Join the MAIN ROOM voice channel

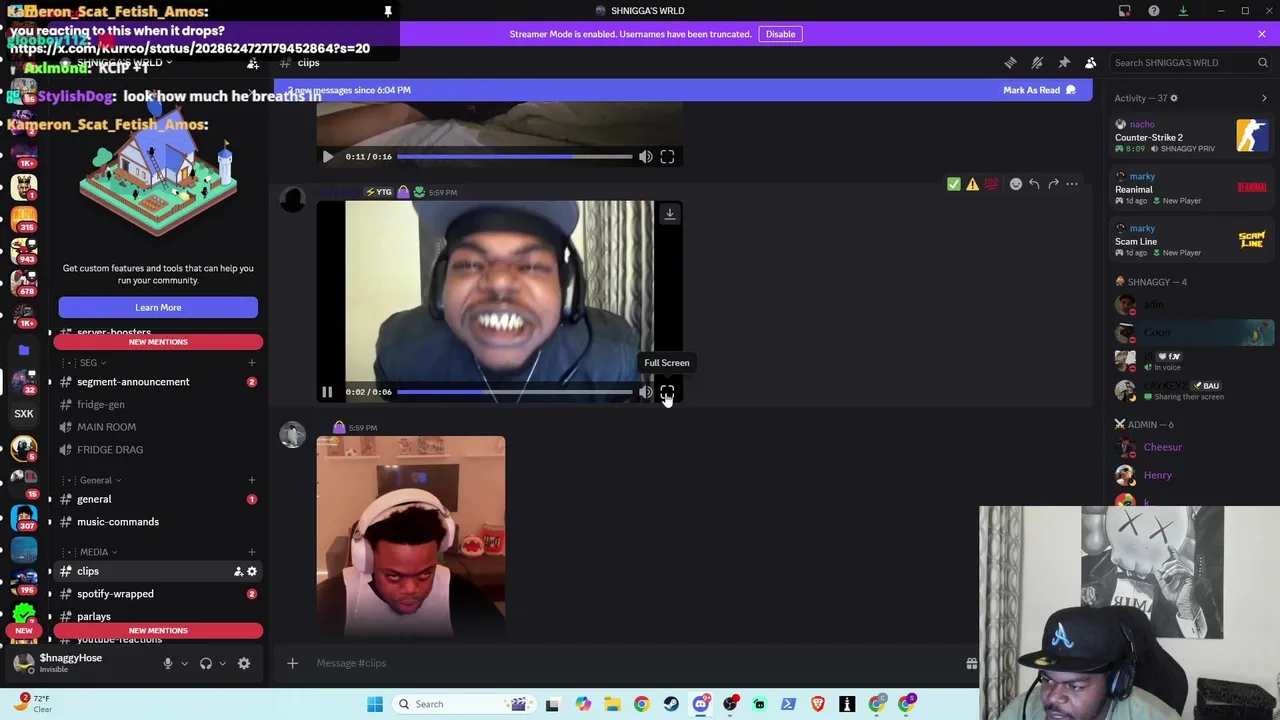pyautogui.click(x=158, y=427)
